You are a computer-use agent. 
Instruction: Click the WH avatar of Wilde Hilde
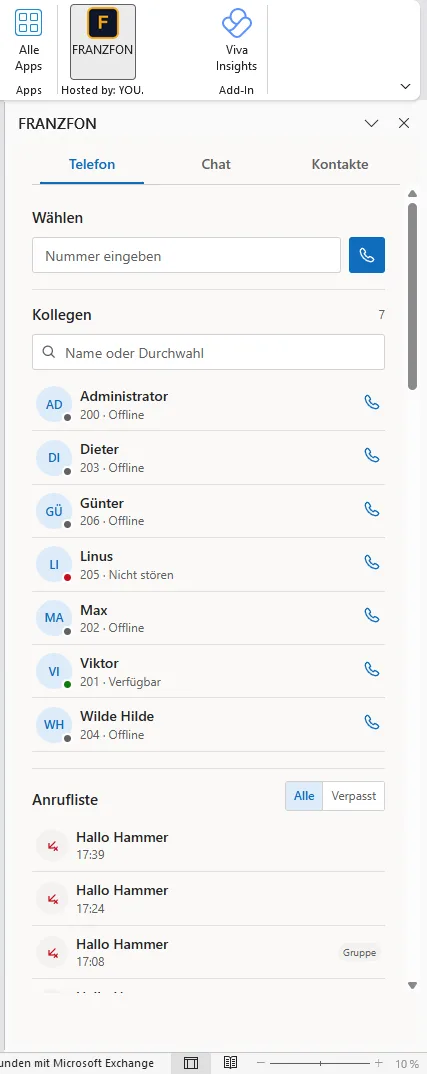54,725
